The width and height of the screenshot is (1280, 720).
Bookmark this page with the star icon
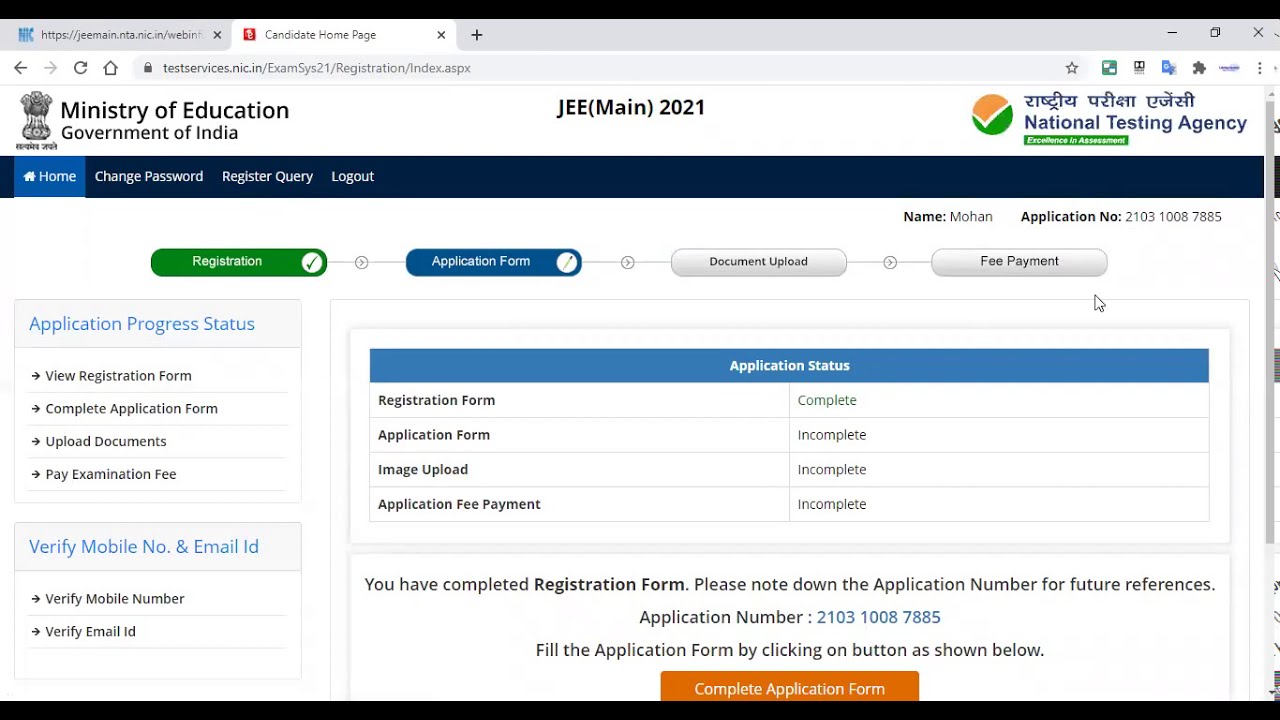click(1072, 68)
